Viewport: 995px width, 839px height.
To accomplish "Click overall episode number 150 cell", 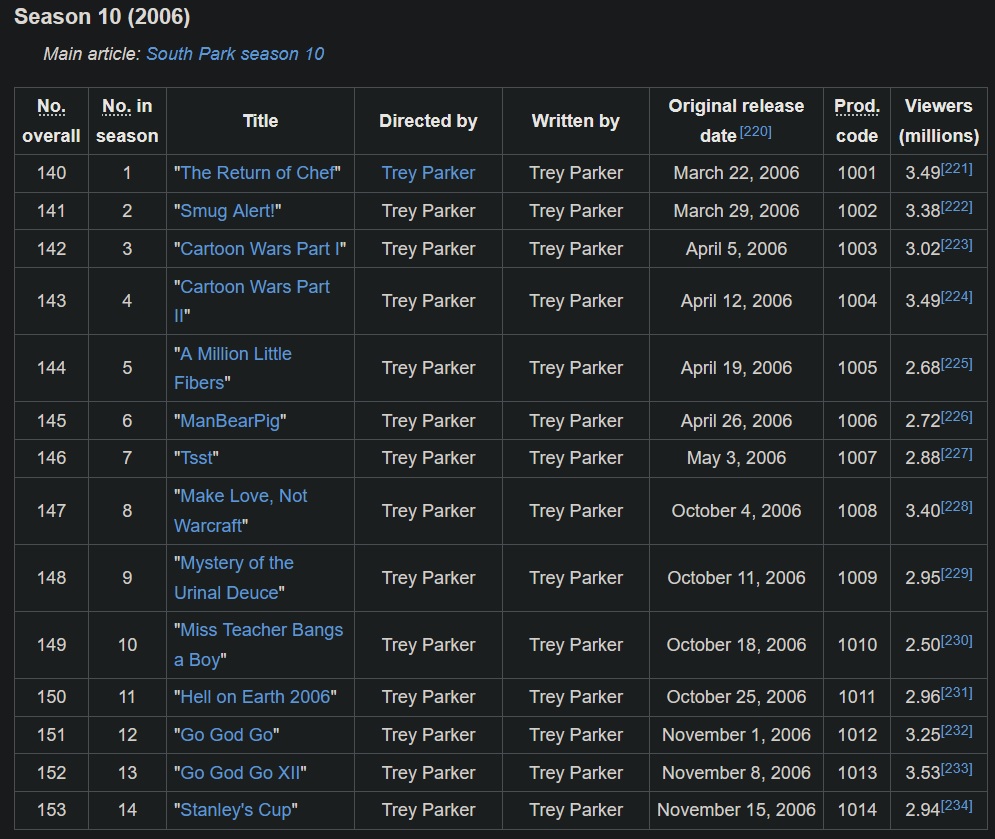I will 51,697.
